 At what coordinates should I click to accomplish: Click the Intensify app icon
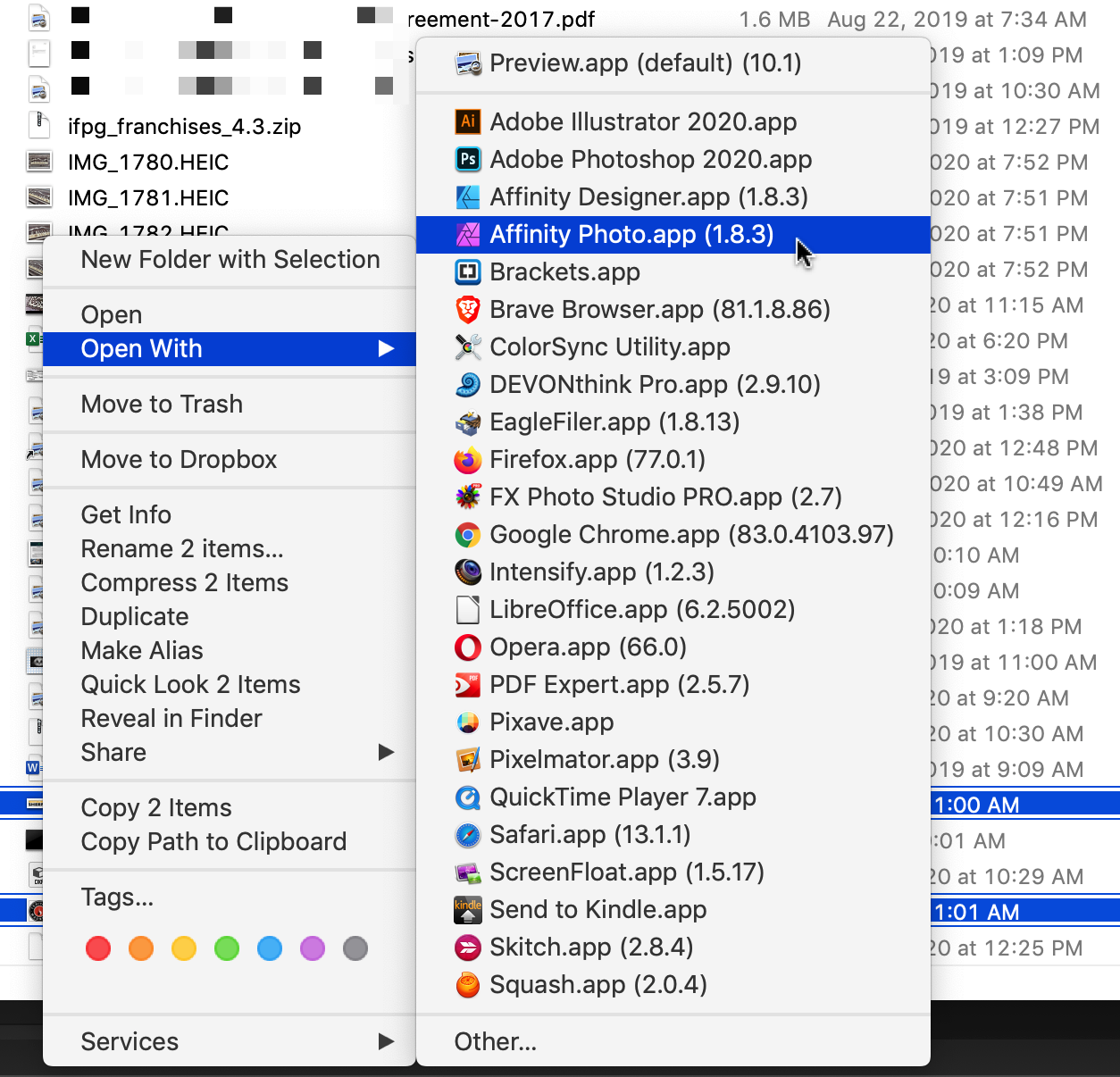coord(468,572)
